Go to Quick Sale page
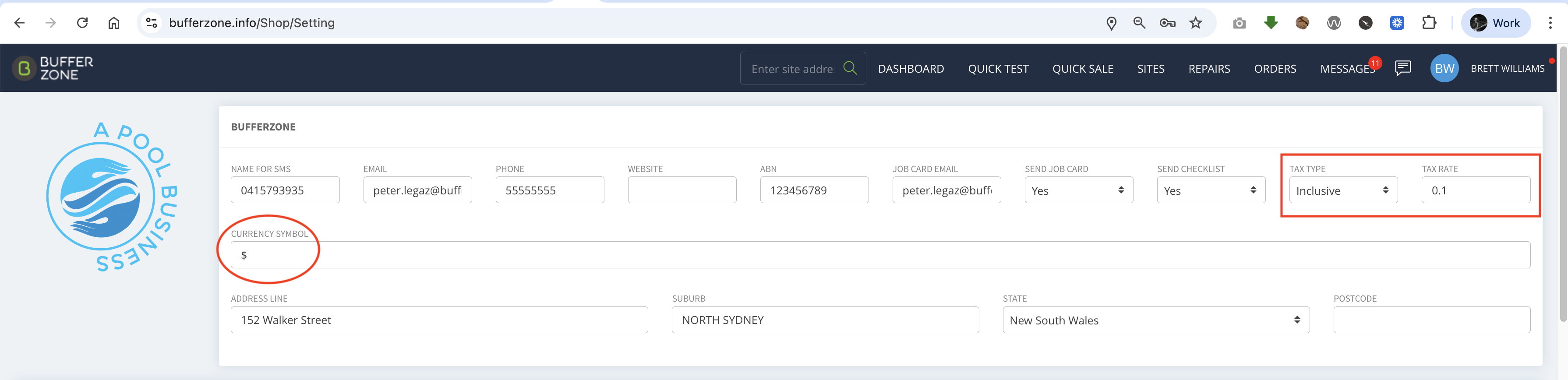The image size is (1568, 380). (x=1082, y=69)
